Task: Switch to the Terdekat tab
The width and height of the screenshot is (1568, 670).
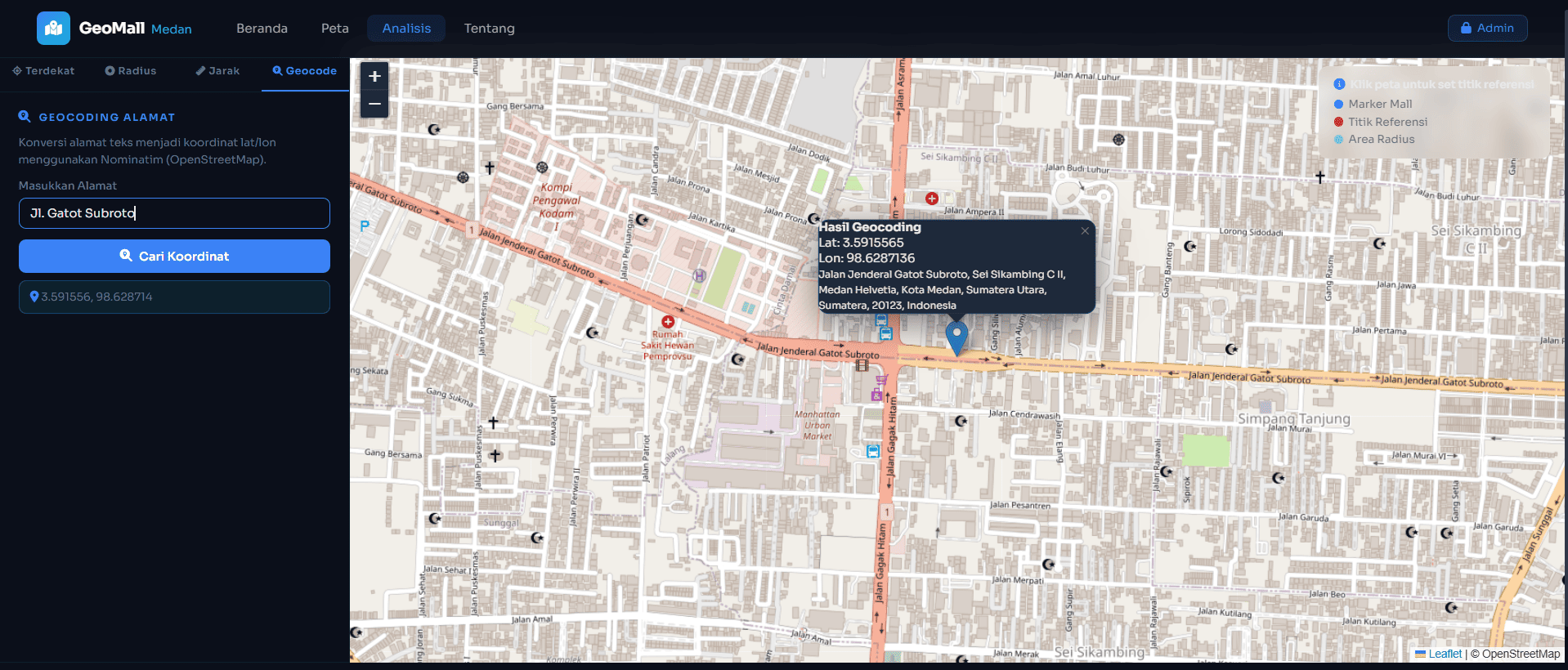Action: coord(43,71)
